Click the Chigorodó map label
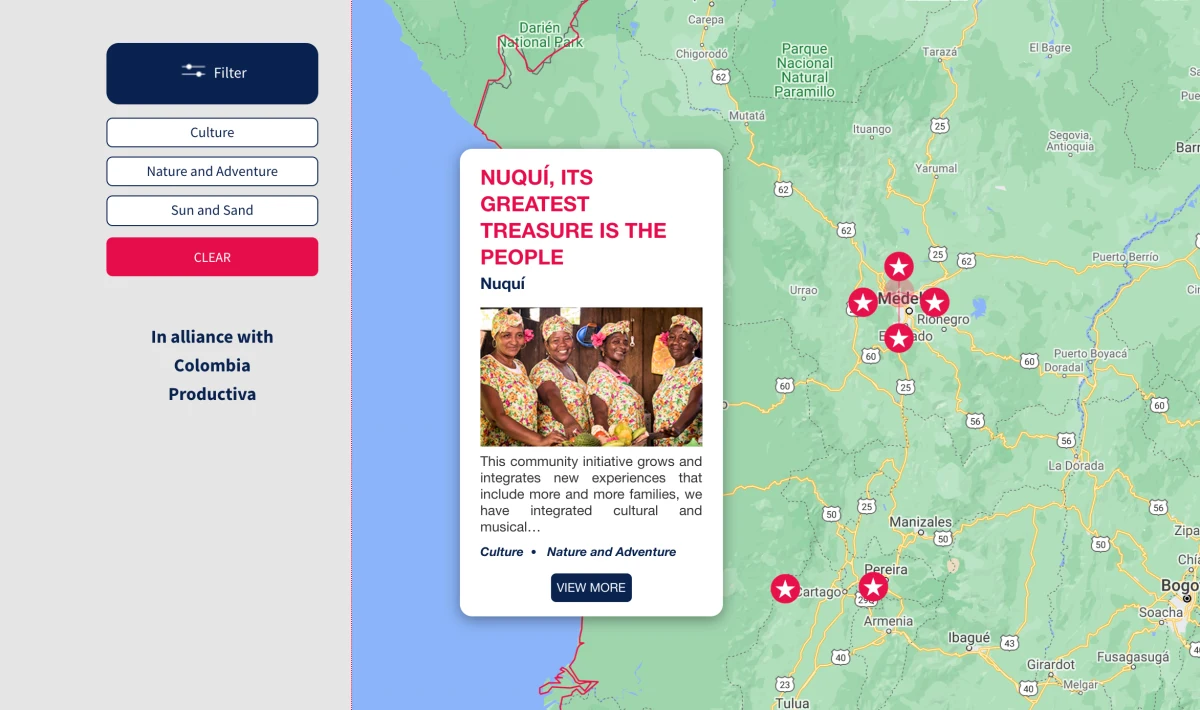This screenshot has width=1200, height=710. click(x=701, y=54)
